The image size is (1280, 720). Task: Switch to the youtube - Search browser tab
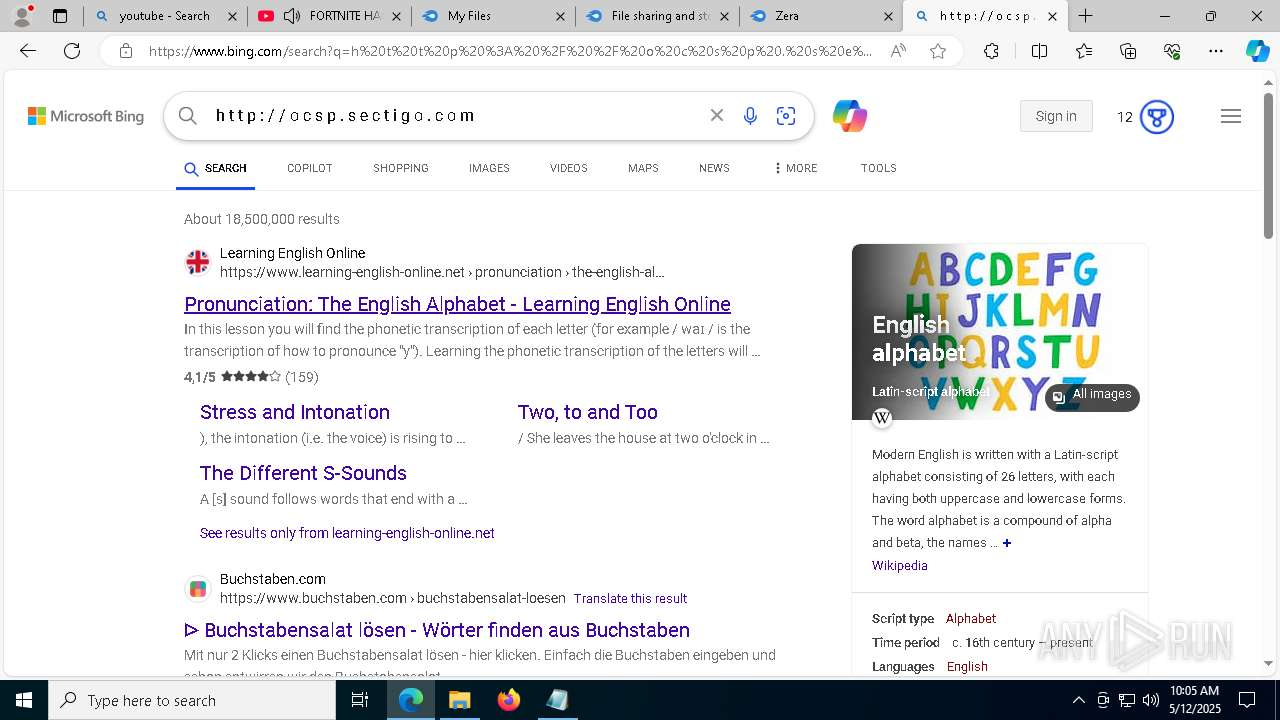165,16
